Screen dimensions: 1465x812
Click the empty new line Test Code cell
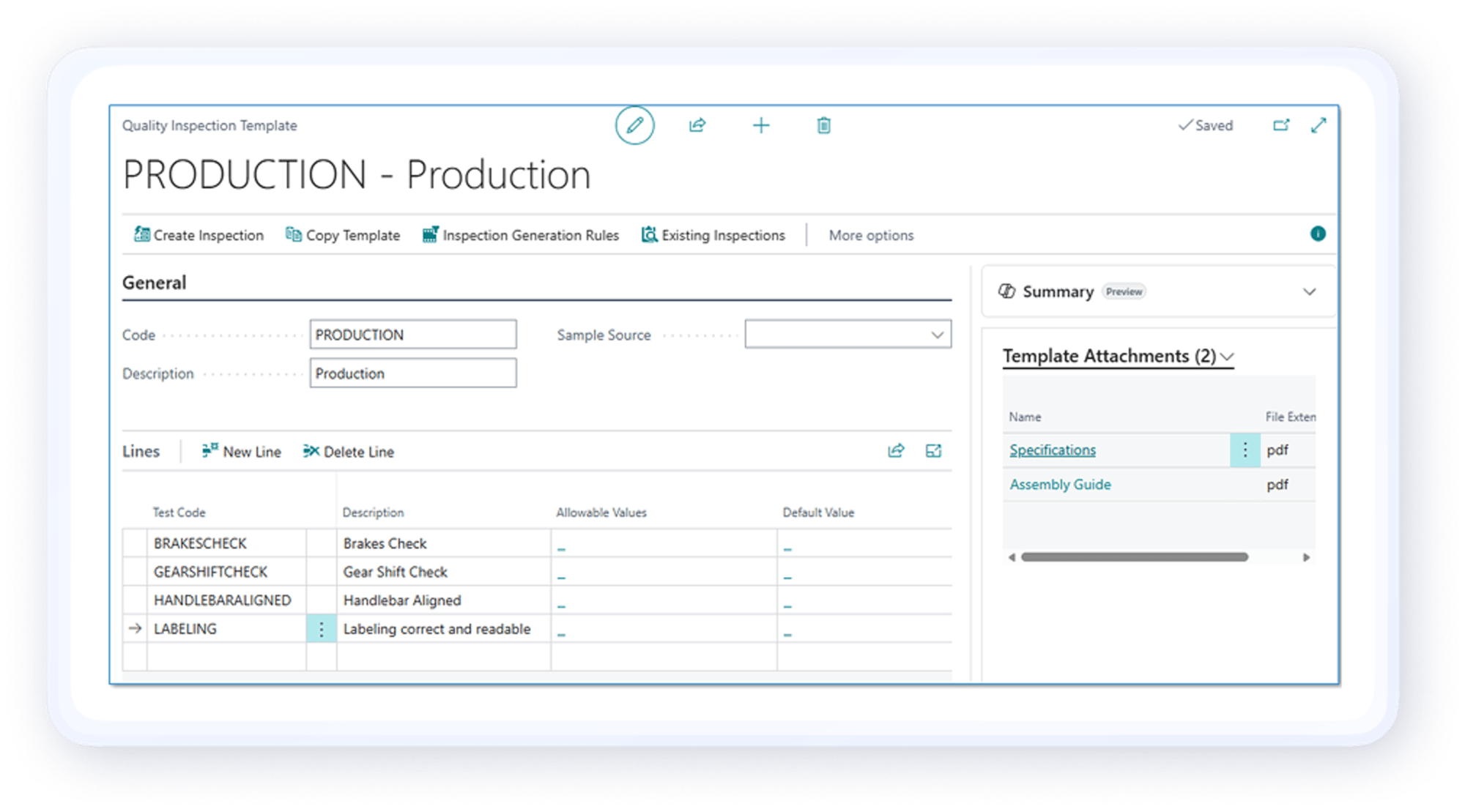click(x=226, y=657)
